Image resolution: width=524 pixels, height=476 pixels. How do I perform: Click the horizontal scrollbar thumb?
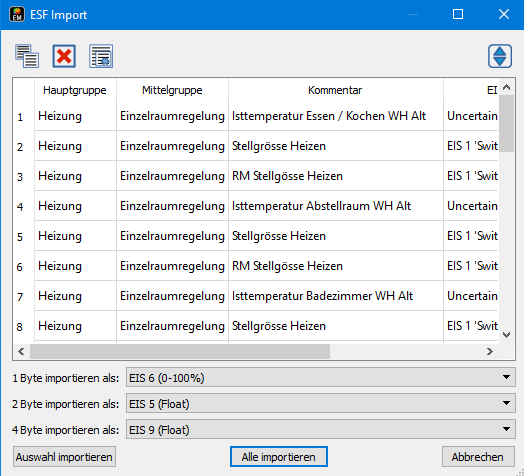(x=180, y=351)
